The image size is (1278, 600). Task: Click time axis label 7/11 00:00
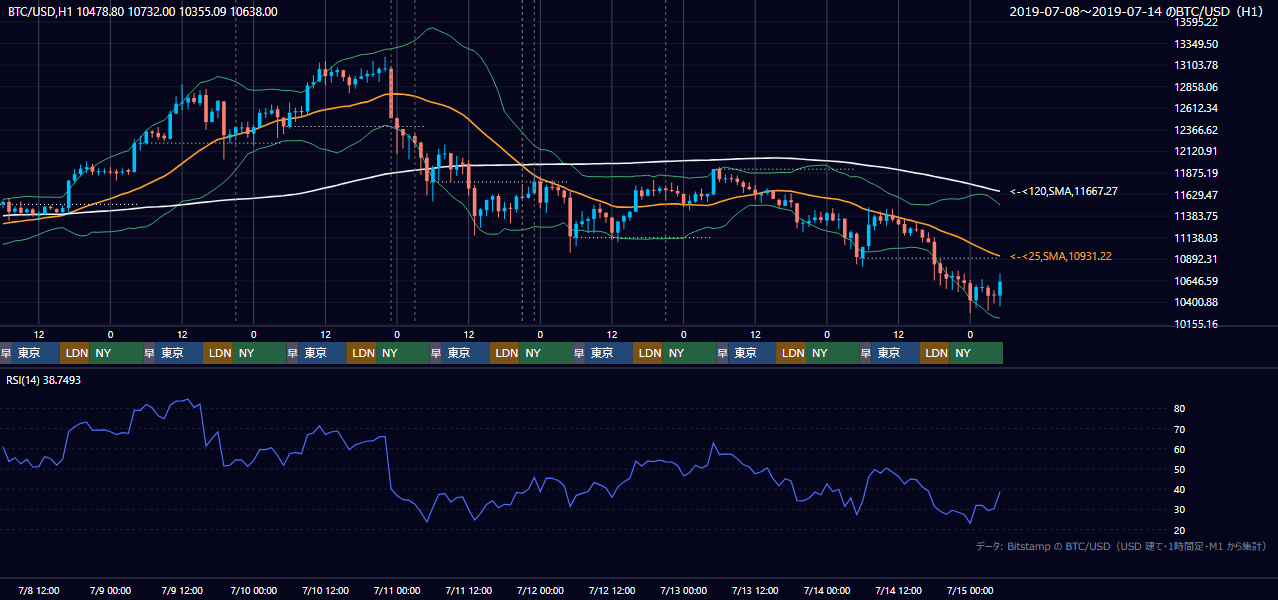[397, 590]
